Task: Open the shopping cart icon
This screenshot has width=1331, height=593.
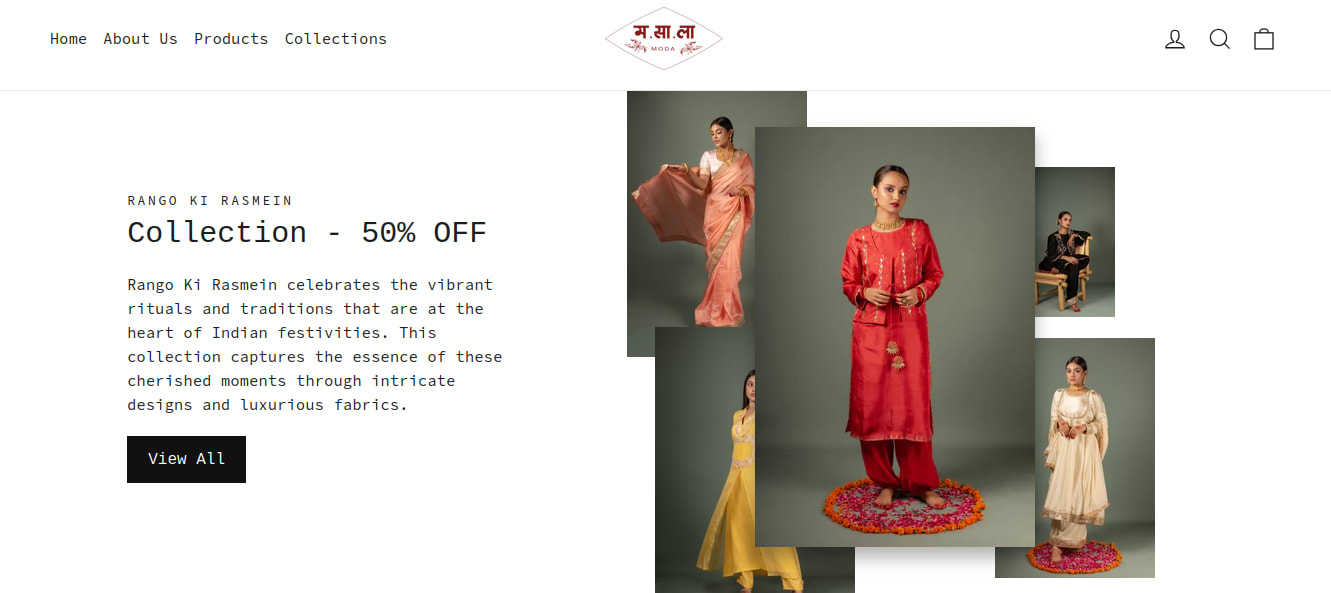Action: 1264,39
